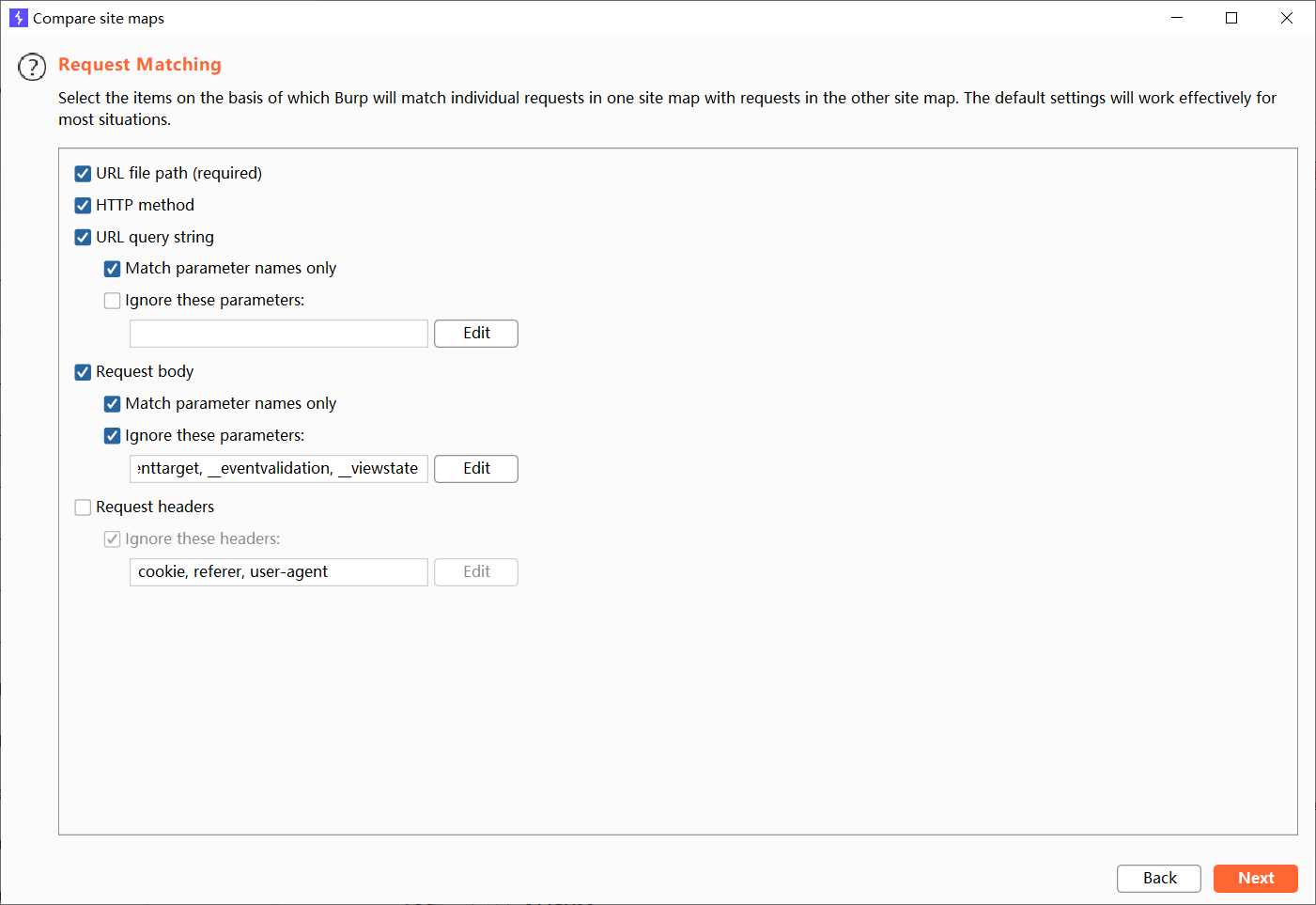
Task: Go Back to the previous step
Action: click(1159, 879)
